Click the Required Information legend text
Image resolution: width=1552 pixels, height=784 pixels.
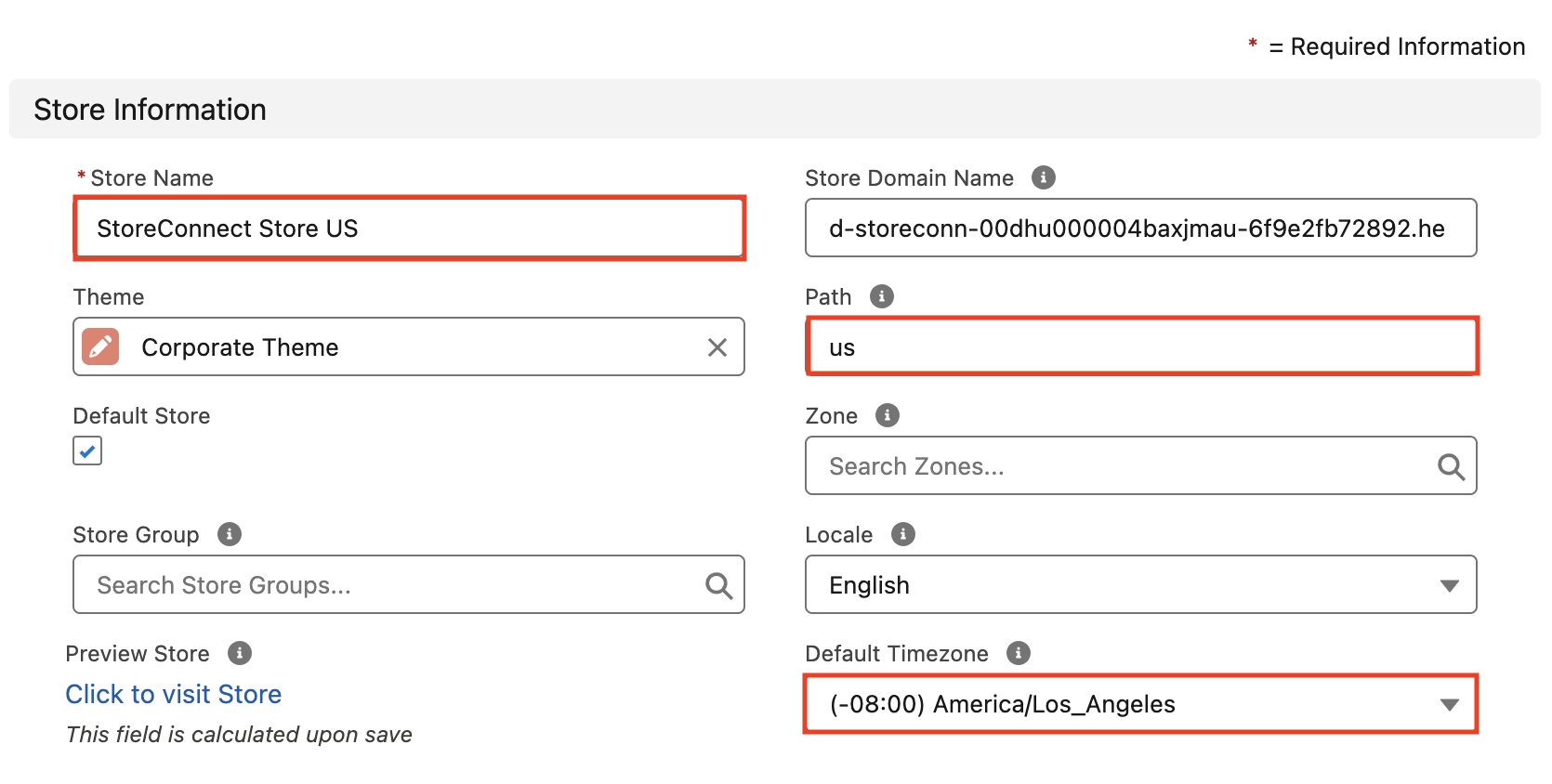pos(1387,46)
